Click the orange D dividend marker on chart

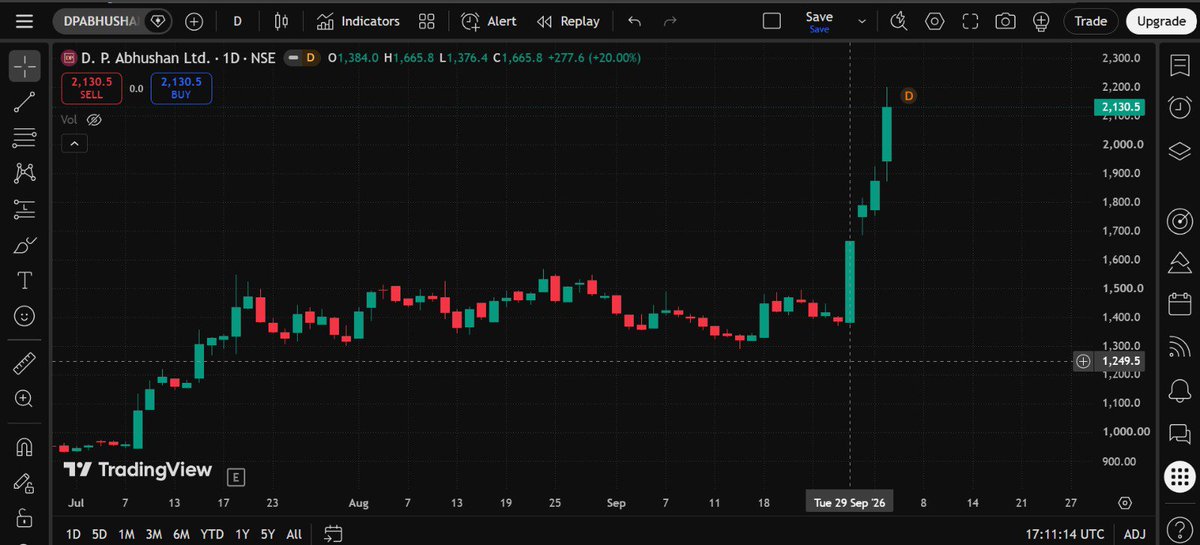[908, 95]
